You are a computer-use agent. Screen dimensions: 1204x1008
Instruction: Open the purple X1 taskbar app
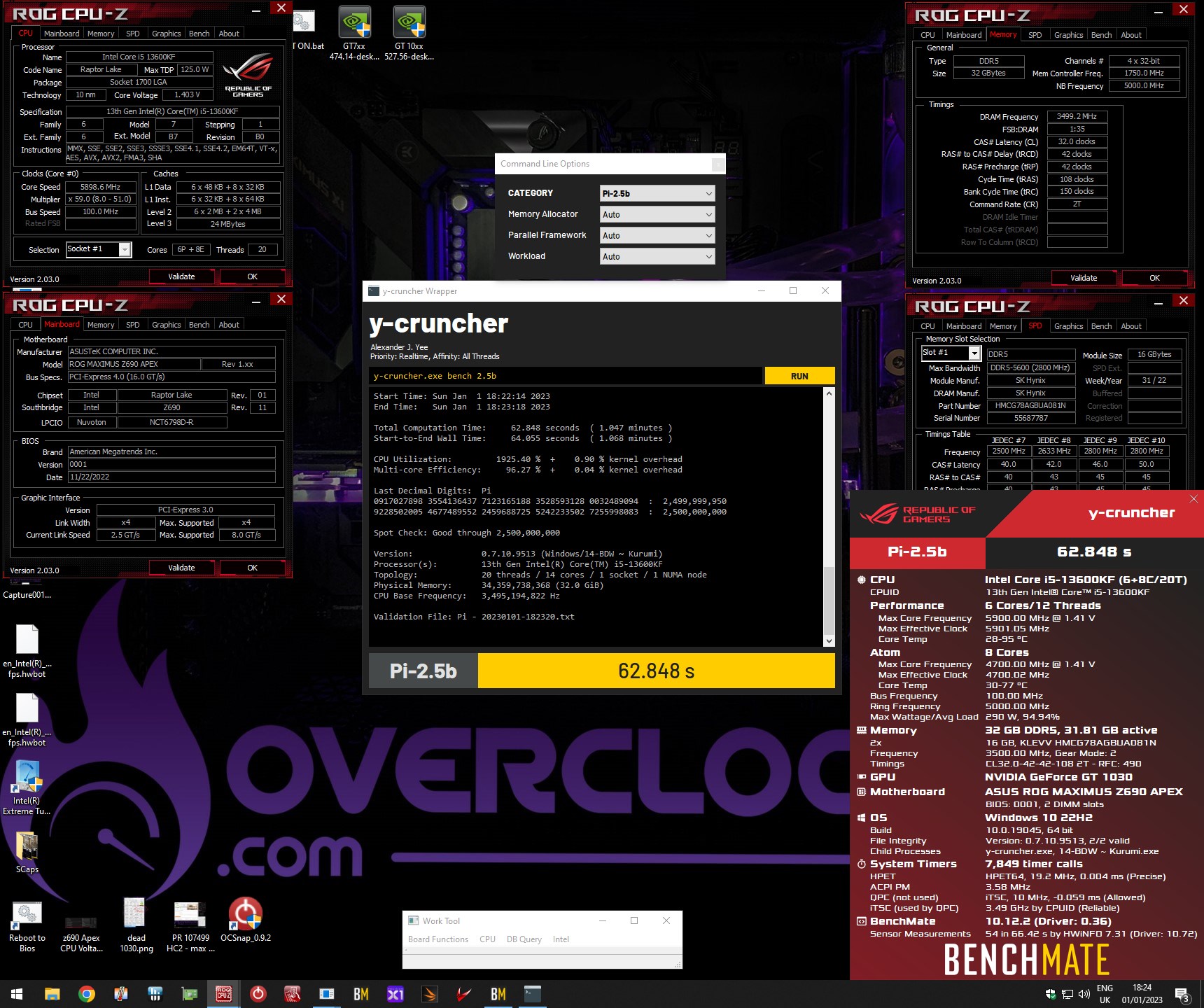(x=395, y=994)
